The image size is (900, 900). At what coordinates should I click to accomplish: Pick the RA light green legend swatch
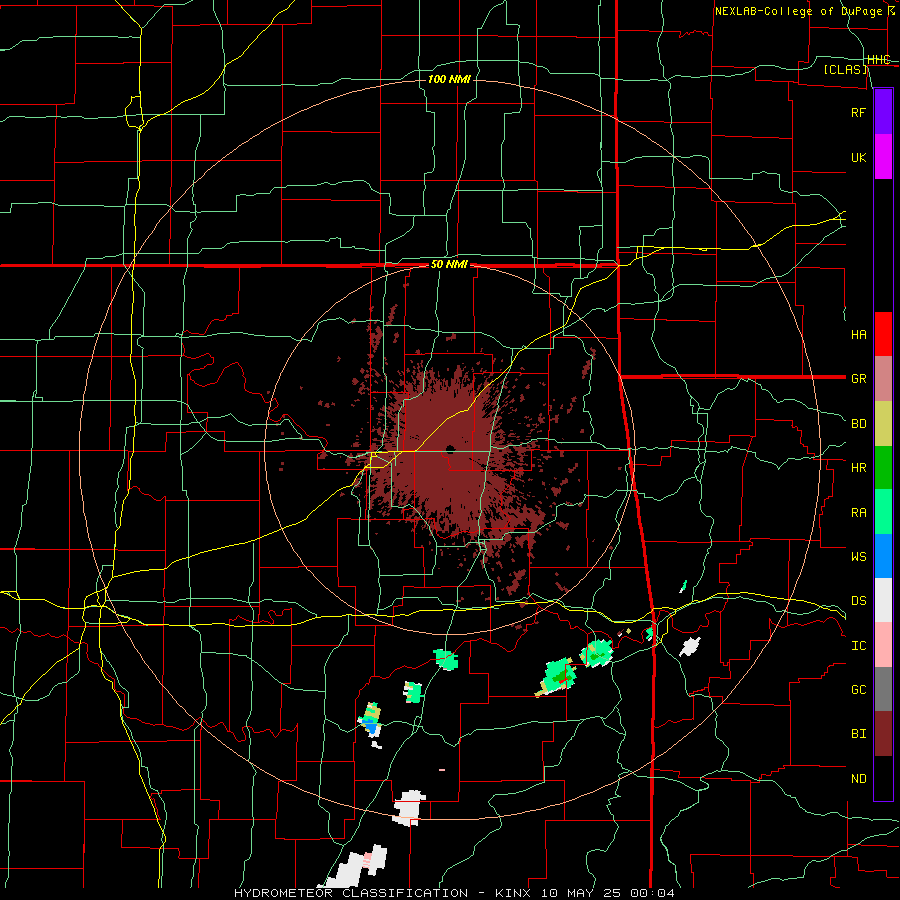point(883,512)
